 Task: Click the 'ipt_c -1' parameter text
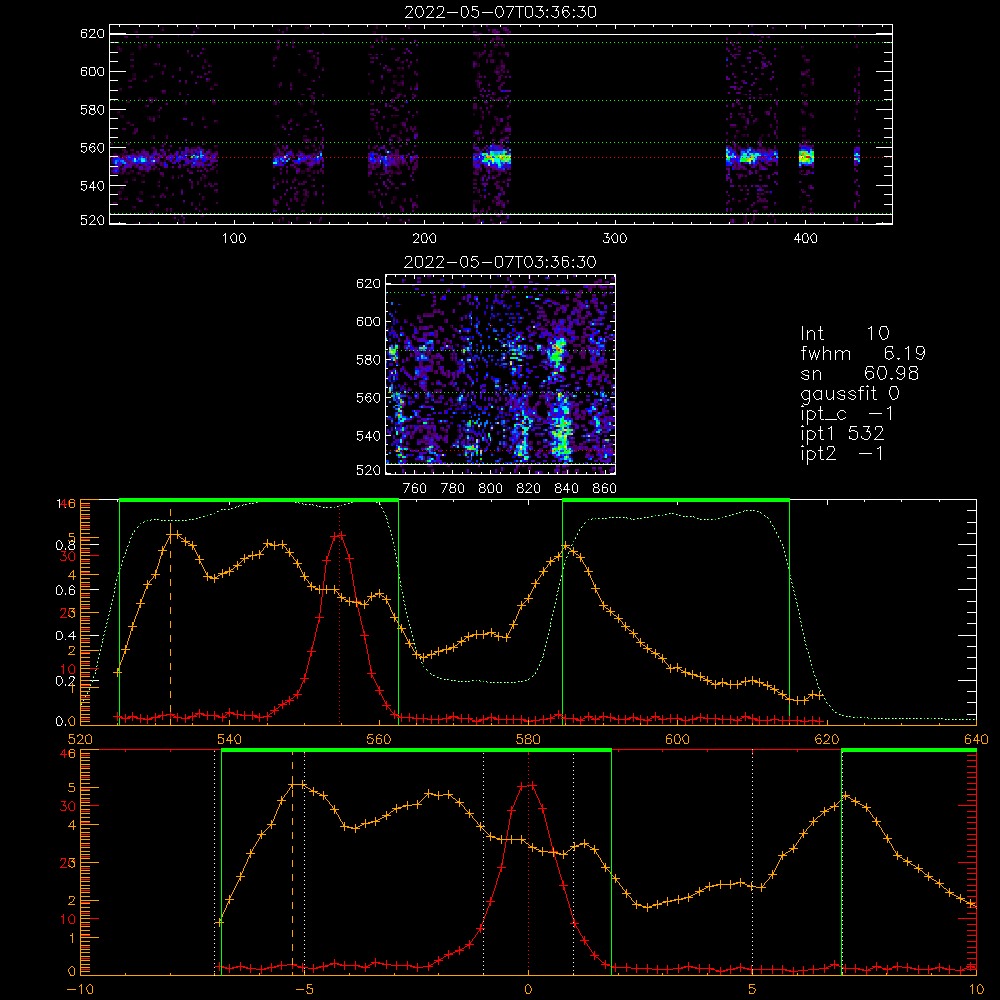[x=847, y=414]
